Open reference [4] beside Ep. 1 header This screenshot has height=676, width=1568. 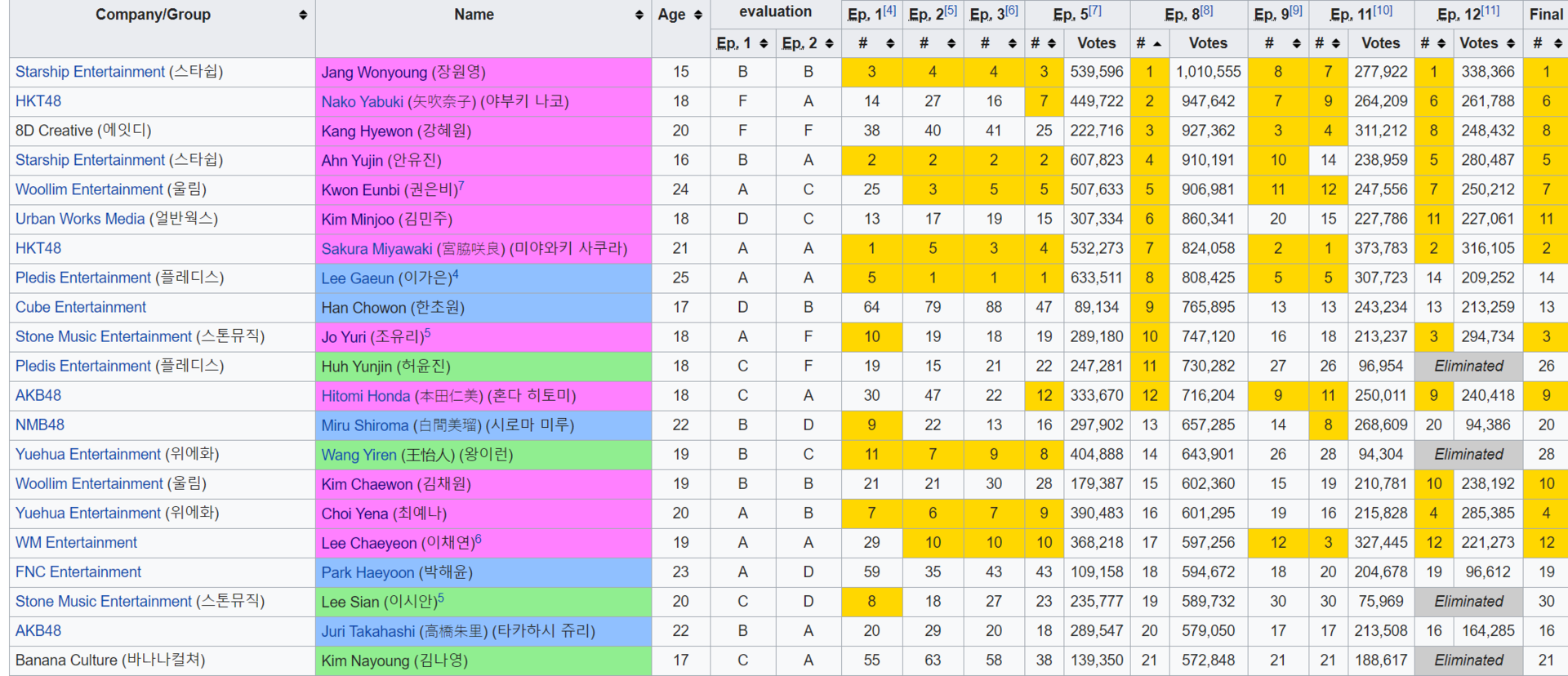pyautogui.click(x=889, y=11)
